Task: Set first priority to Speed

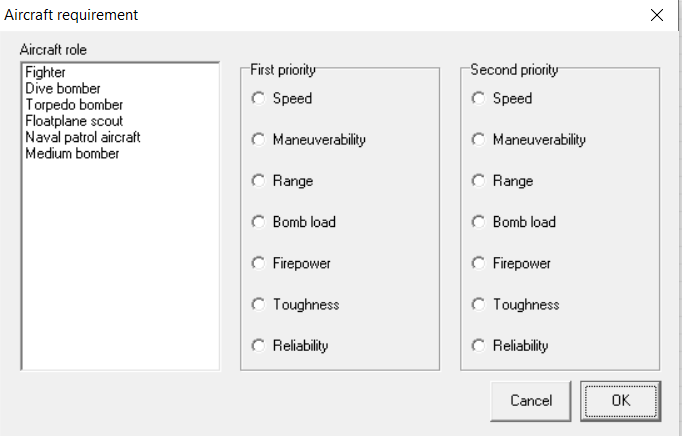Action: click(x=259, y=98)
